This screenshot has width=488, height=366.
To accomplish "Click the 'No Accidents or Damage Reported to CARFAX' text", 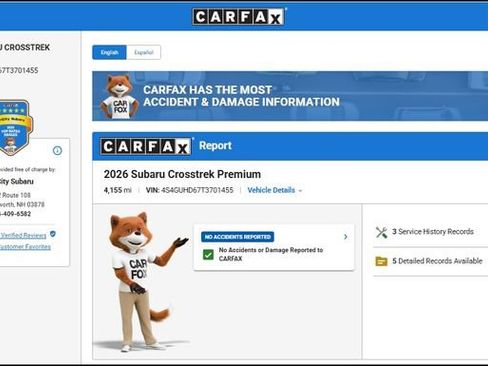I will tap(271, 254).
